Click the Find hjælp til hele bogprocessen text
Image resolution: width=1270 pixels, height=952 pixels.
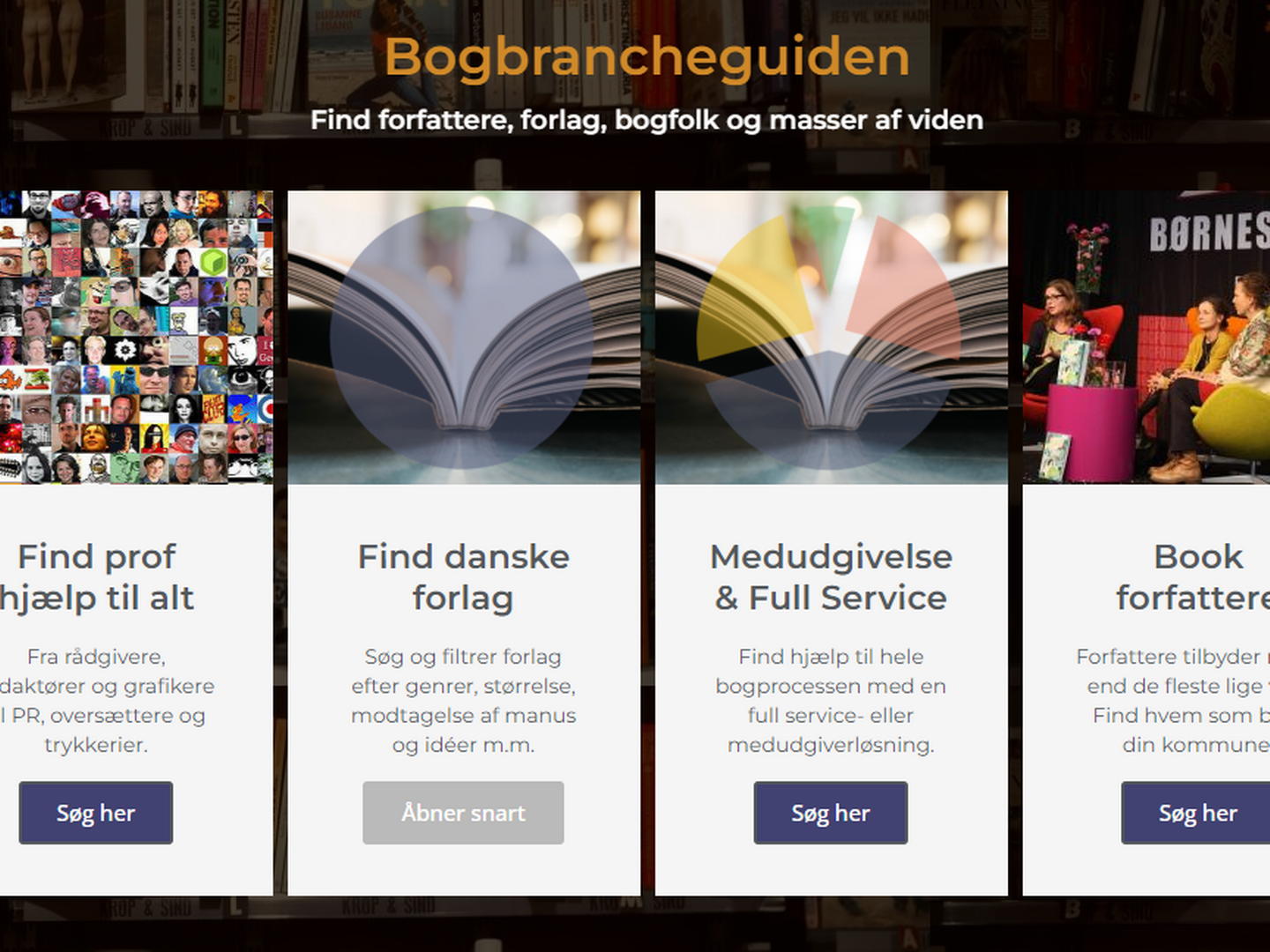832,701
